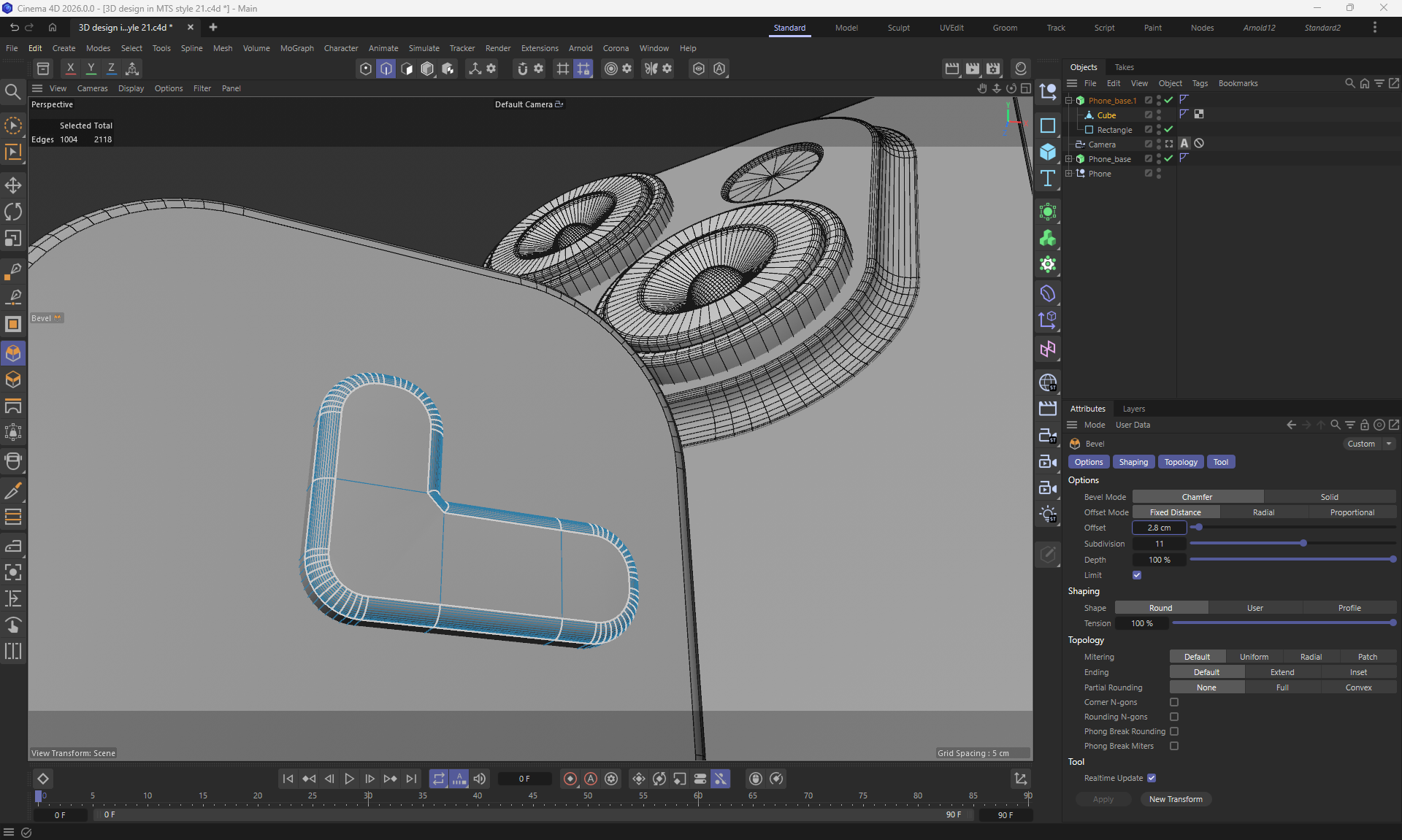Open the MoGraph menu
The width and height of the screenshot is (1402, 840).
point(296,48)
